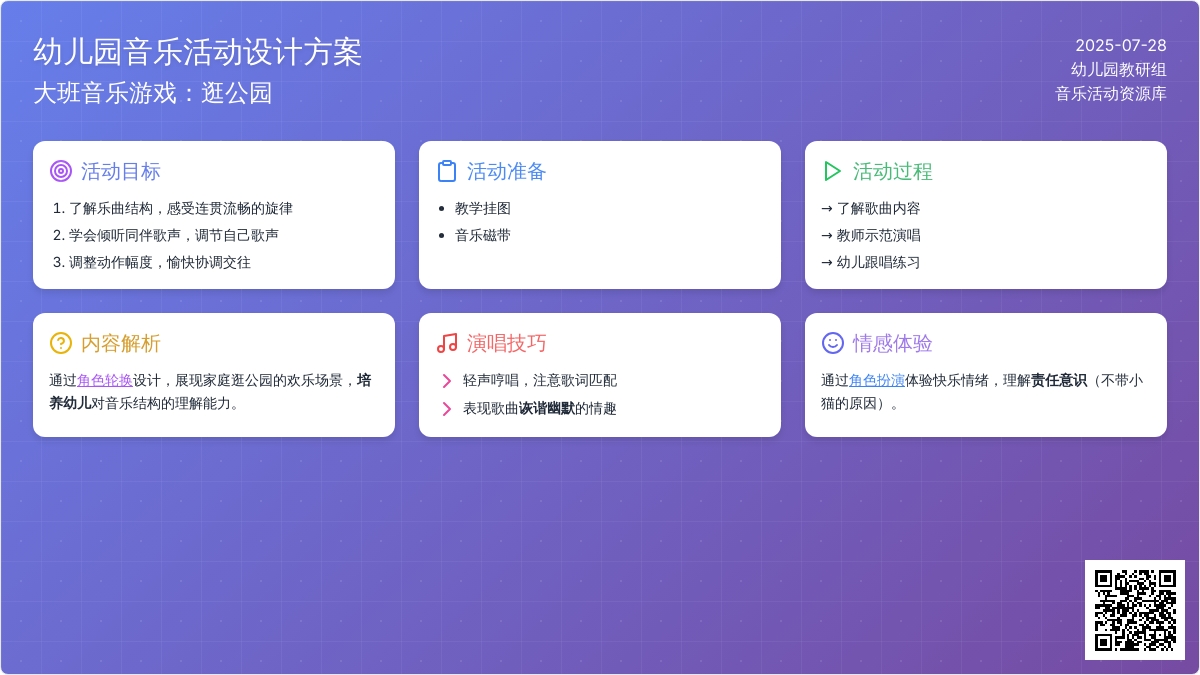Image resolution: width=1200 pixels, height=675 pixels.
Task: Click the clipboard icon beside 活动准备
Action: [x=447, y=171]
